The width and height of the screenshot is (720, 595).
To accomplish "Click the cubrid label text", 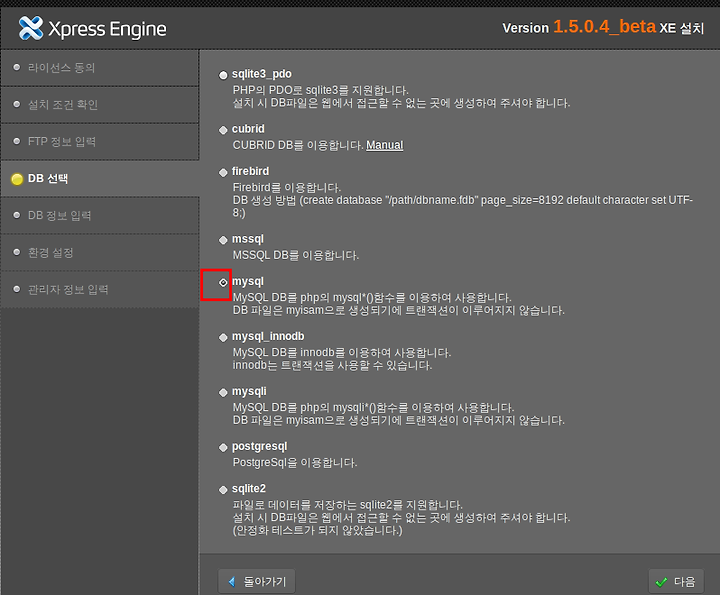I will [x=248, y=129].
